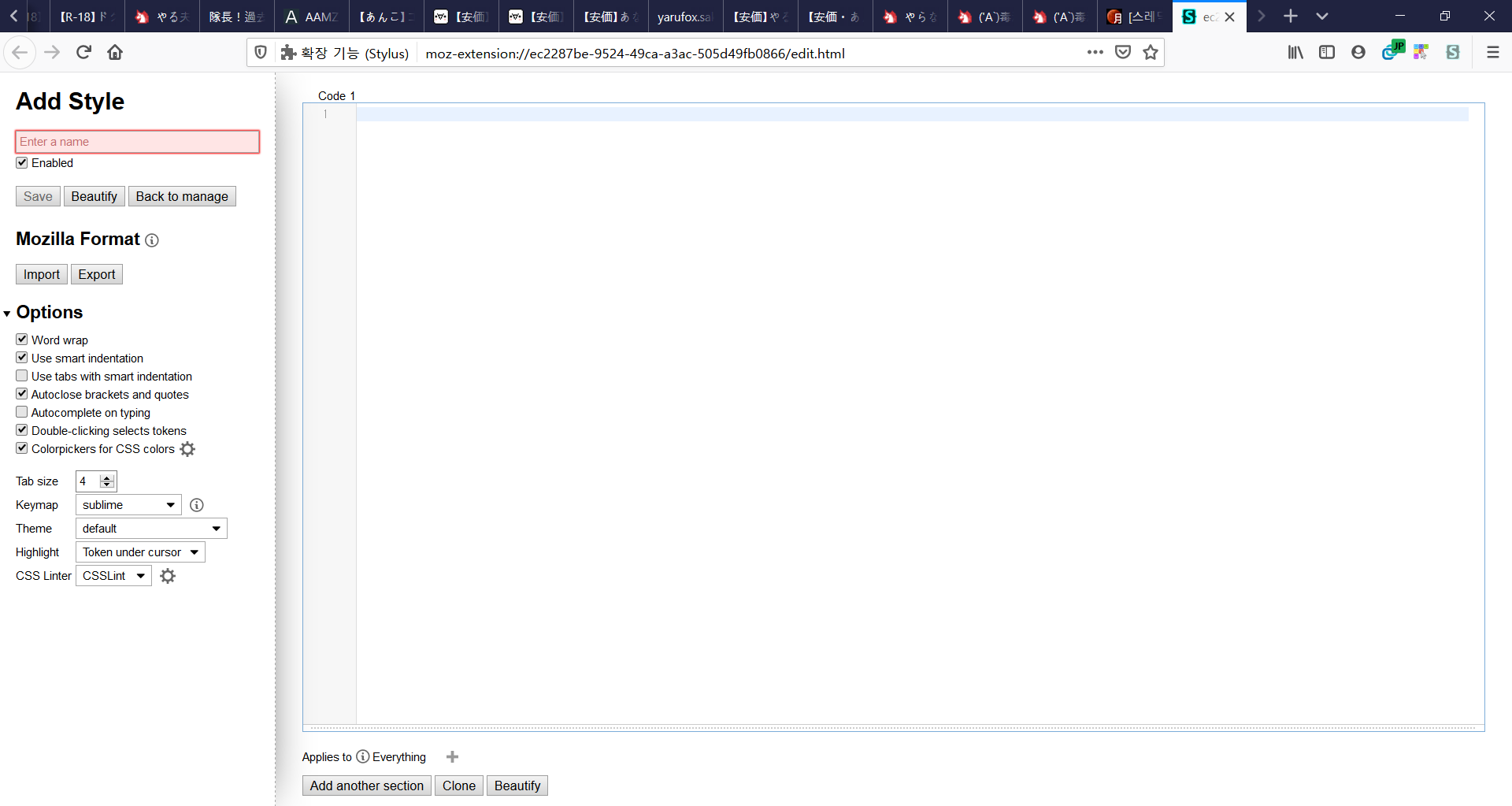Disable the Word wrap checkbox
1512x806 pixels.
click(22, 340)
